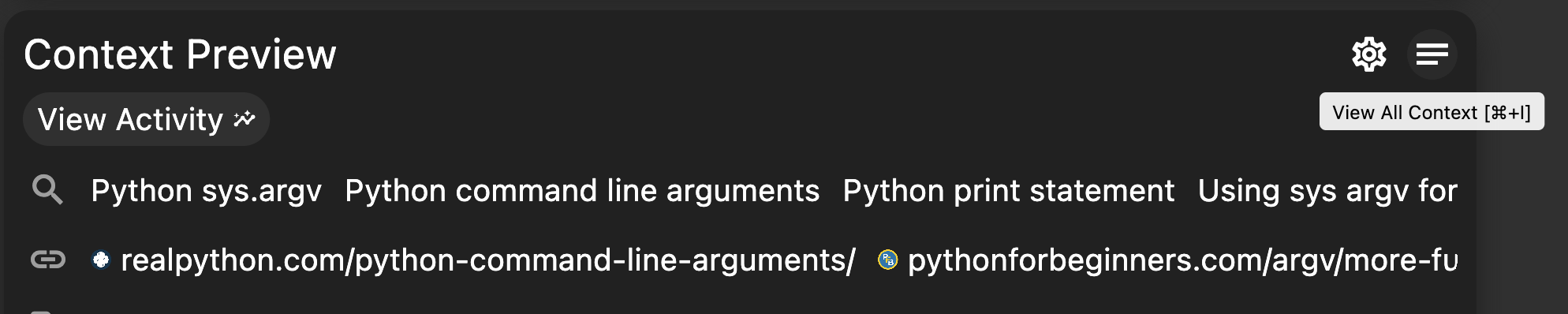Open the realpython.com/python-command-line-arguments/ link
Viewport: 1568px width, 314px height.
click(x=487, y=260)
